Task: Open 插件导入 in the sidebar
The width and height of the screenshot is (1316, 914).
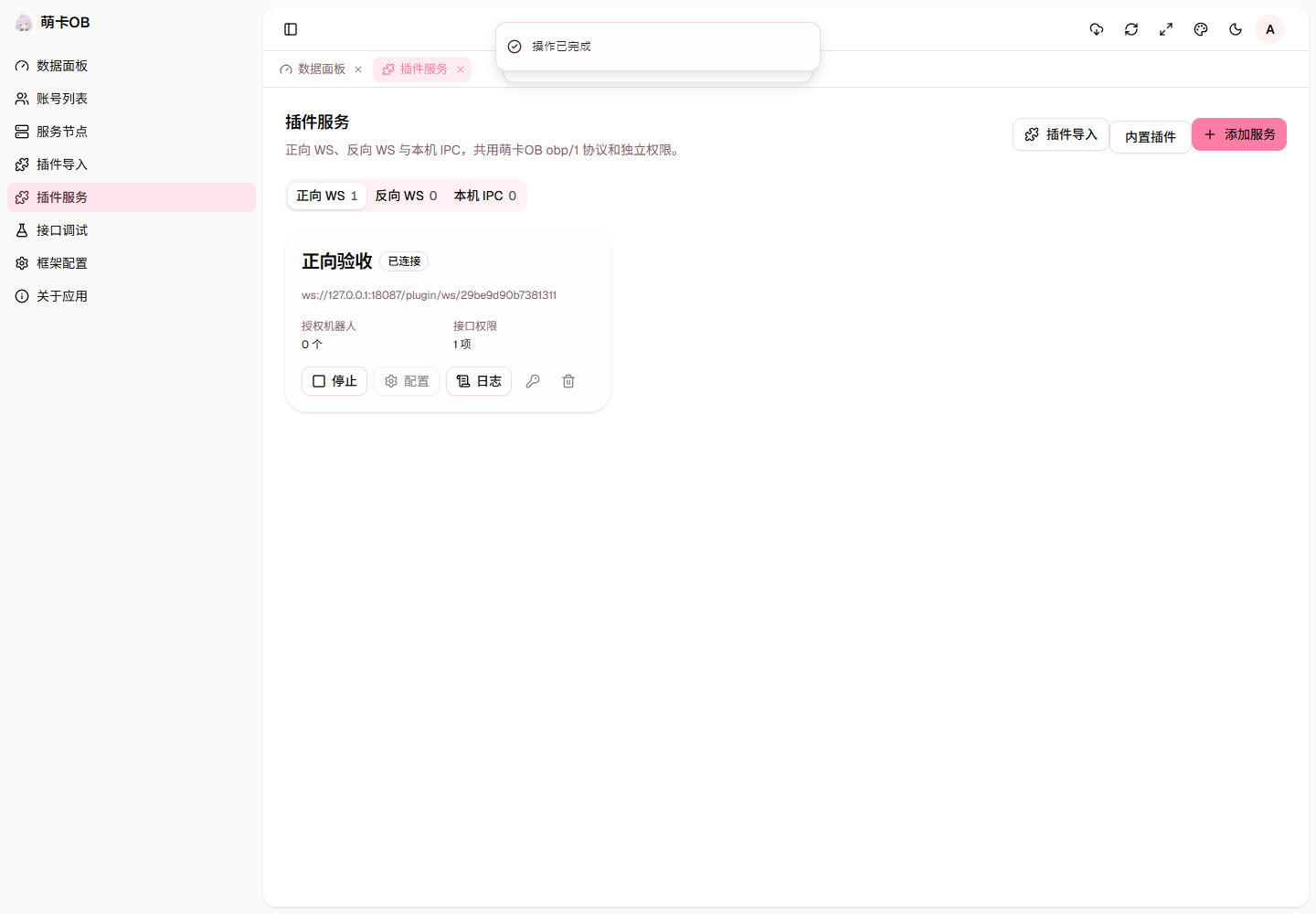Action: [132, 165]
